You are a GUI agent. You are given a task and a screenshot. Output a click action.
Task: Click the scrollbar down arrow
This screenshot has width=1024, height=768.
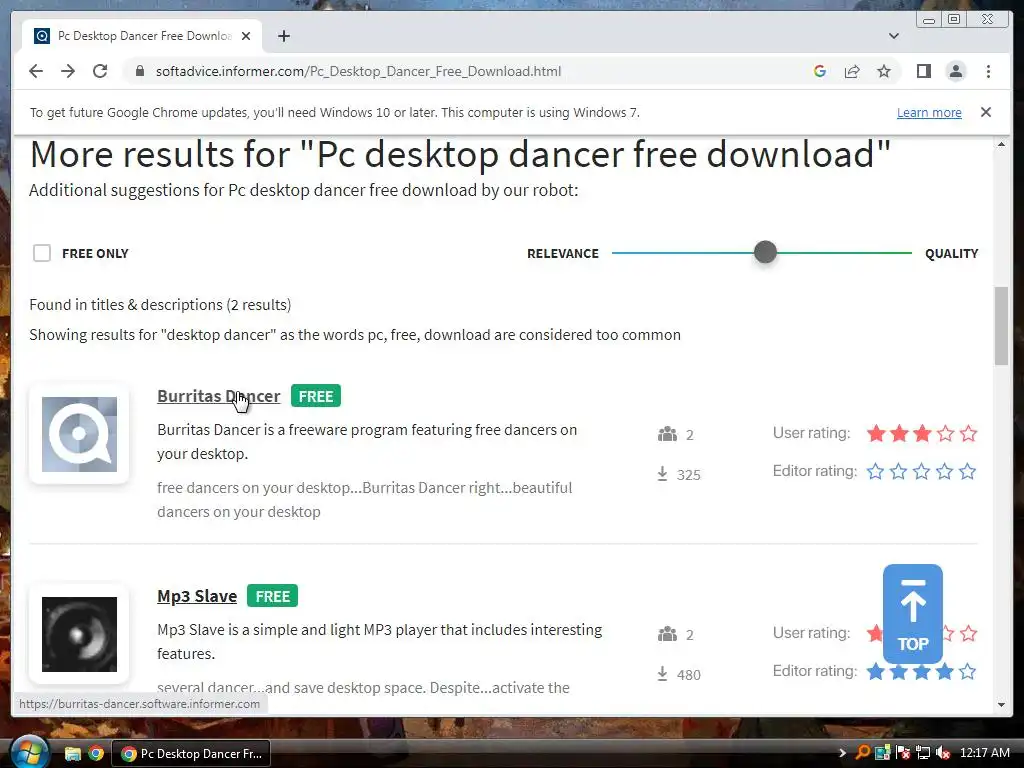point(1001,705)
